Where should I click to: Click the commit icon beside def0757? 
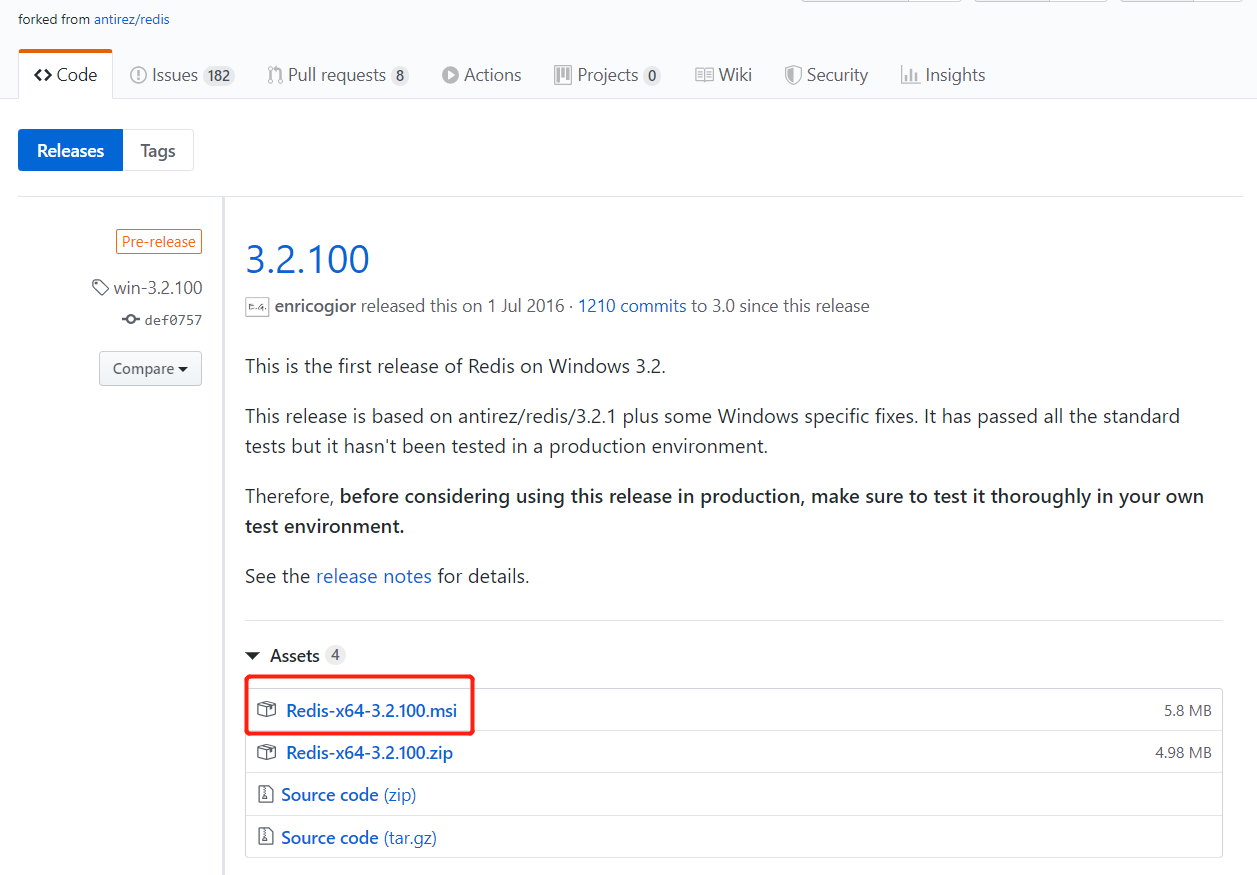coord(130,320)
